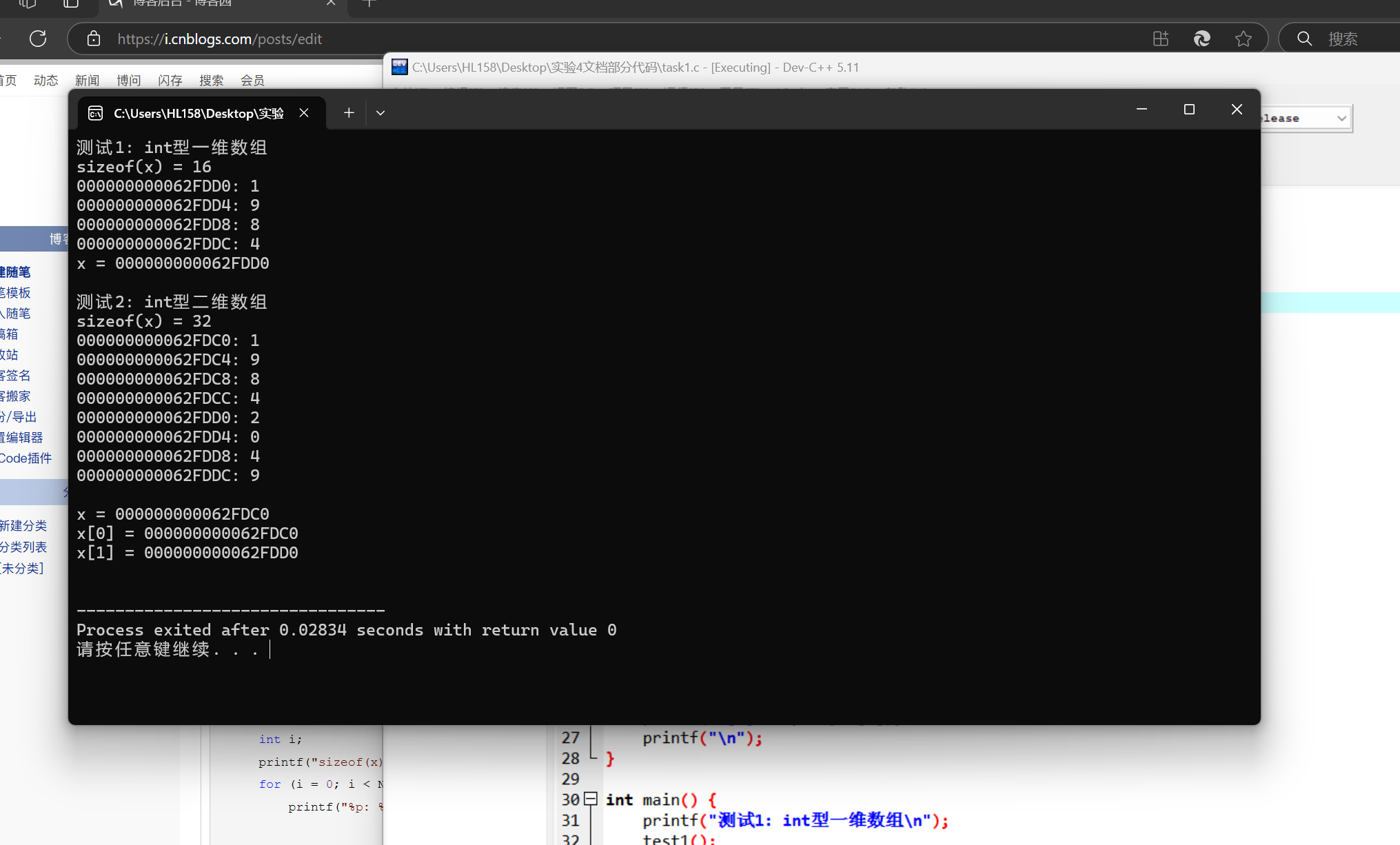Click the browser refresh icon
This screenshot has height=845, width=1400.
[38, 39]
